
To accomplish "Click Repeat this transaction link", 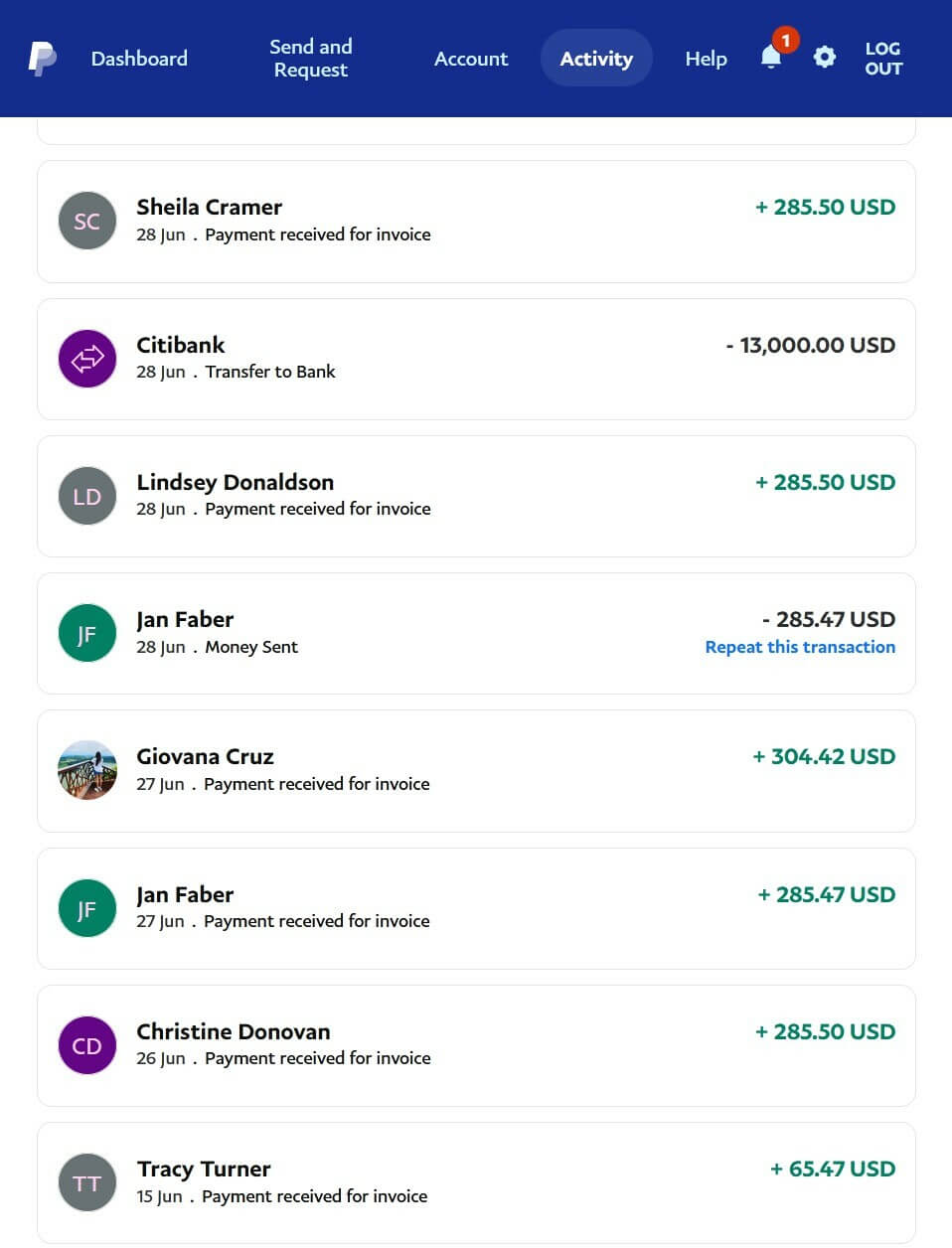I will [800, 647].
